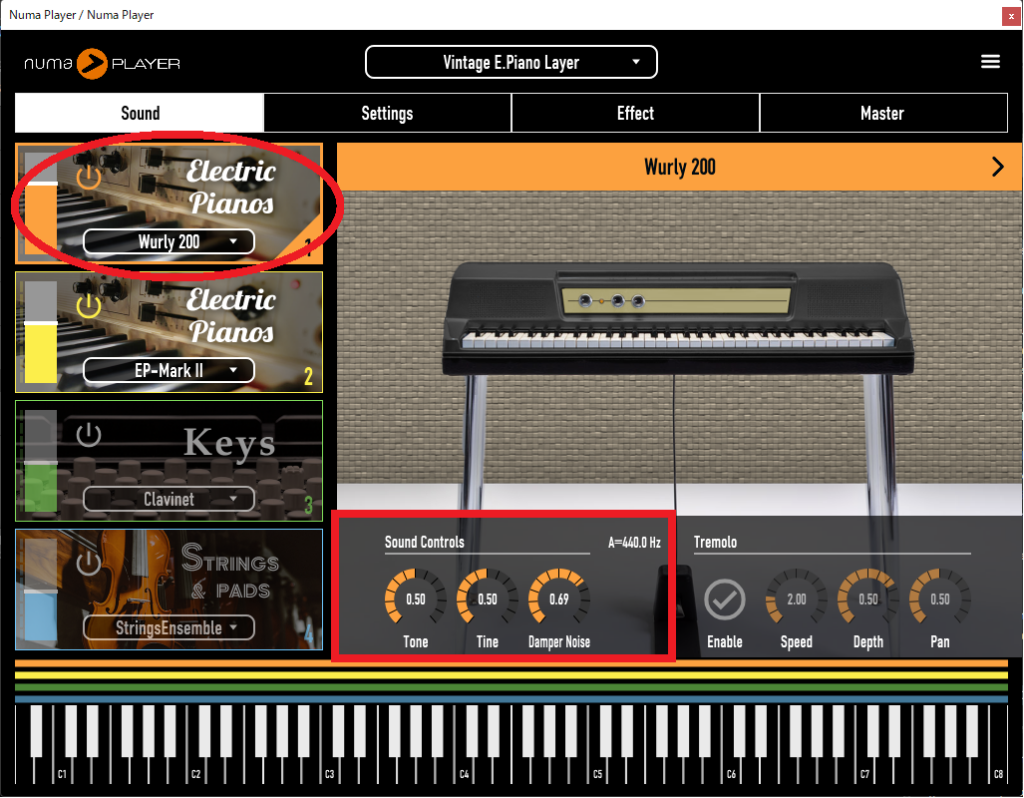
Task: Switch to the Effect tab
Action: click(x=635, y=112)
